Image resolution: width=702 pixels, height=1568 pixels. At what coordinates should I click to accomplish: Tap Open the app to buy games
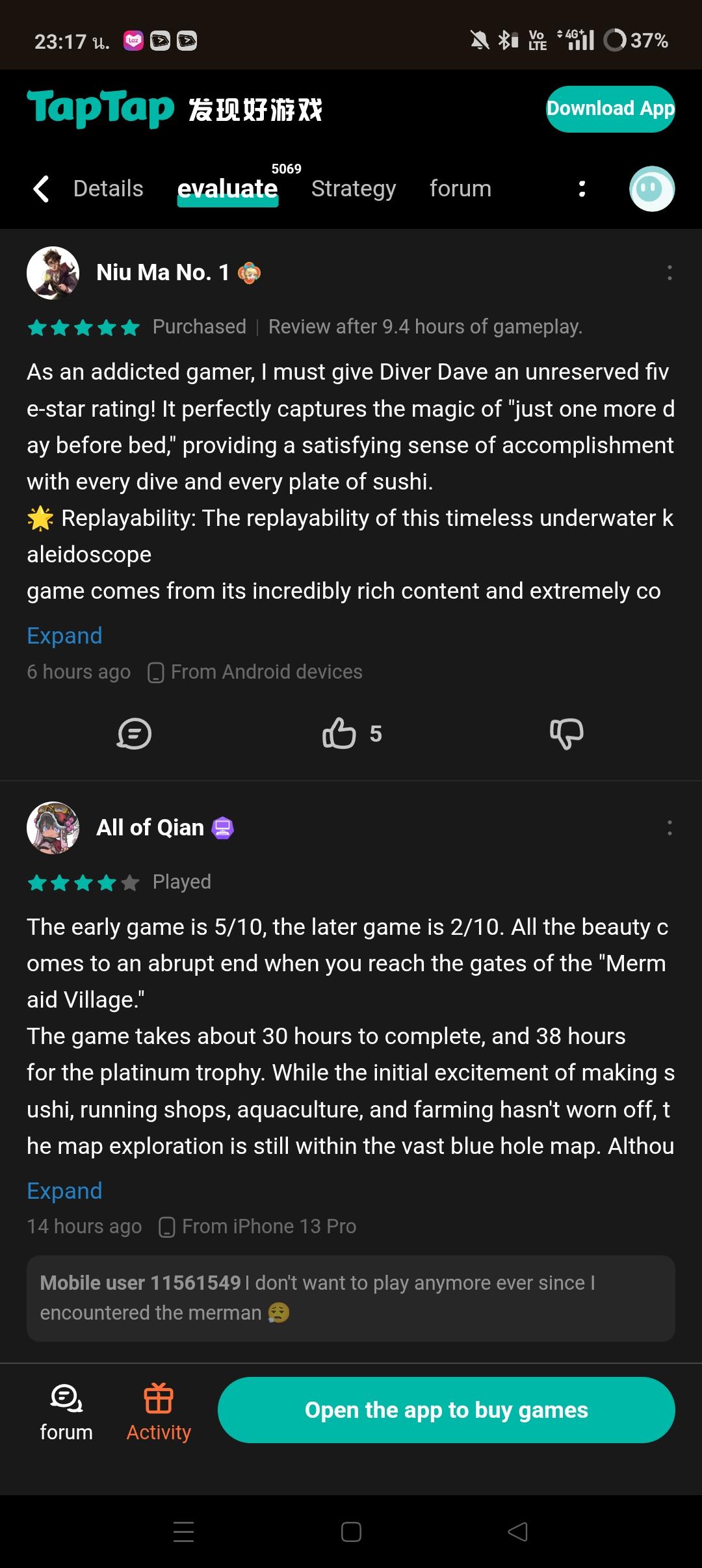point(446,1410)
